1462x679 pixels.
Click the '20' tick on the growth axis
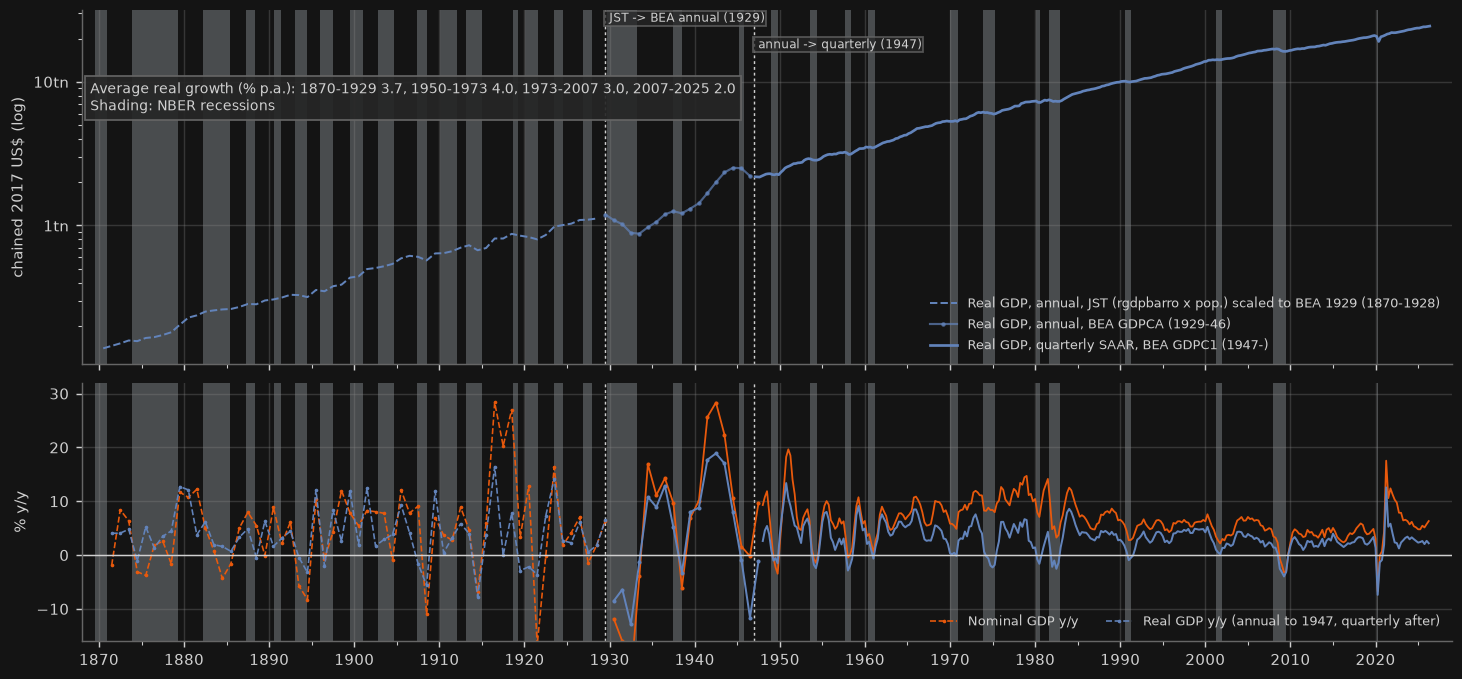tap(60, 448)
